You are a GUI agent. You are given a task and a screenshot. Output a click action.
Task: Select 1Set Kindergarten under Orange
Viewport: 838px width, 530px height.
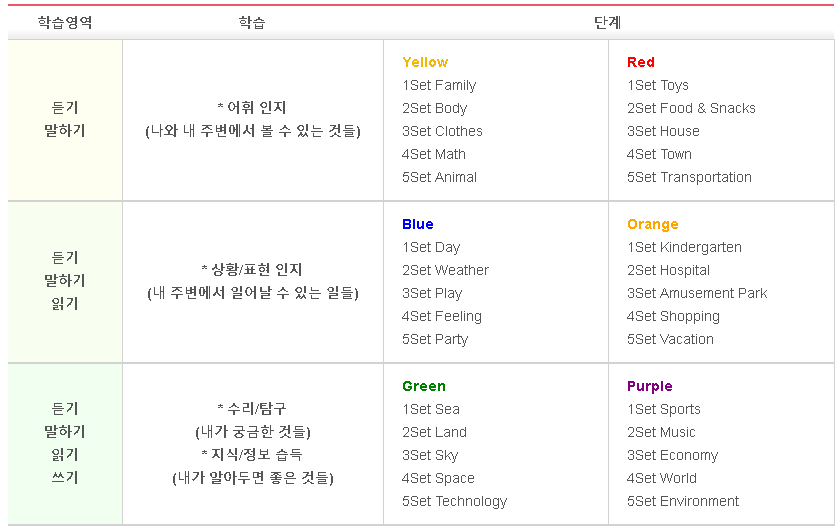684,247
